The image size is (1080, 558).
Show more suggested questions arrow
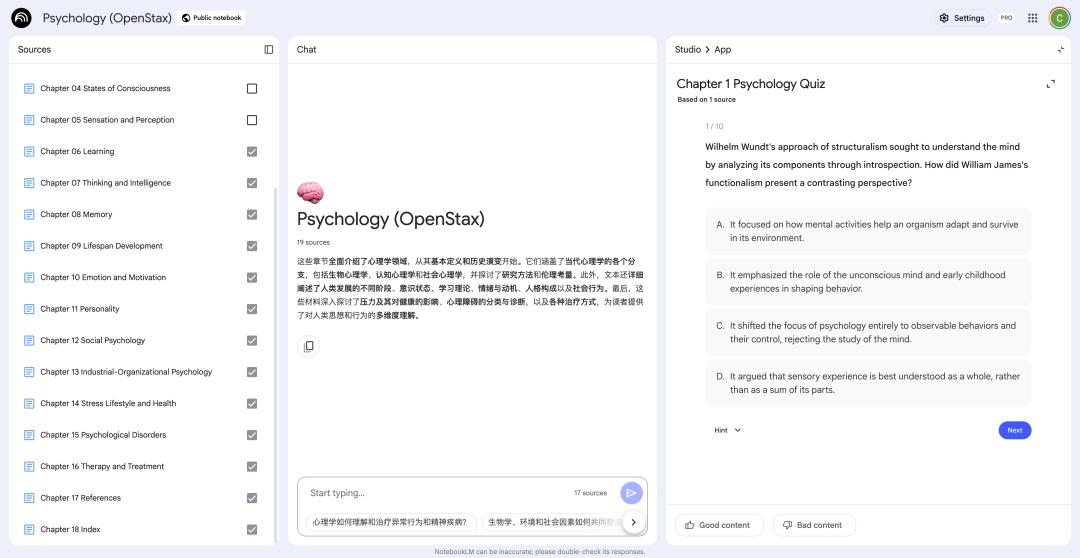tap(633, 523)
